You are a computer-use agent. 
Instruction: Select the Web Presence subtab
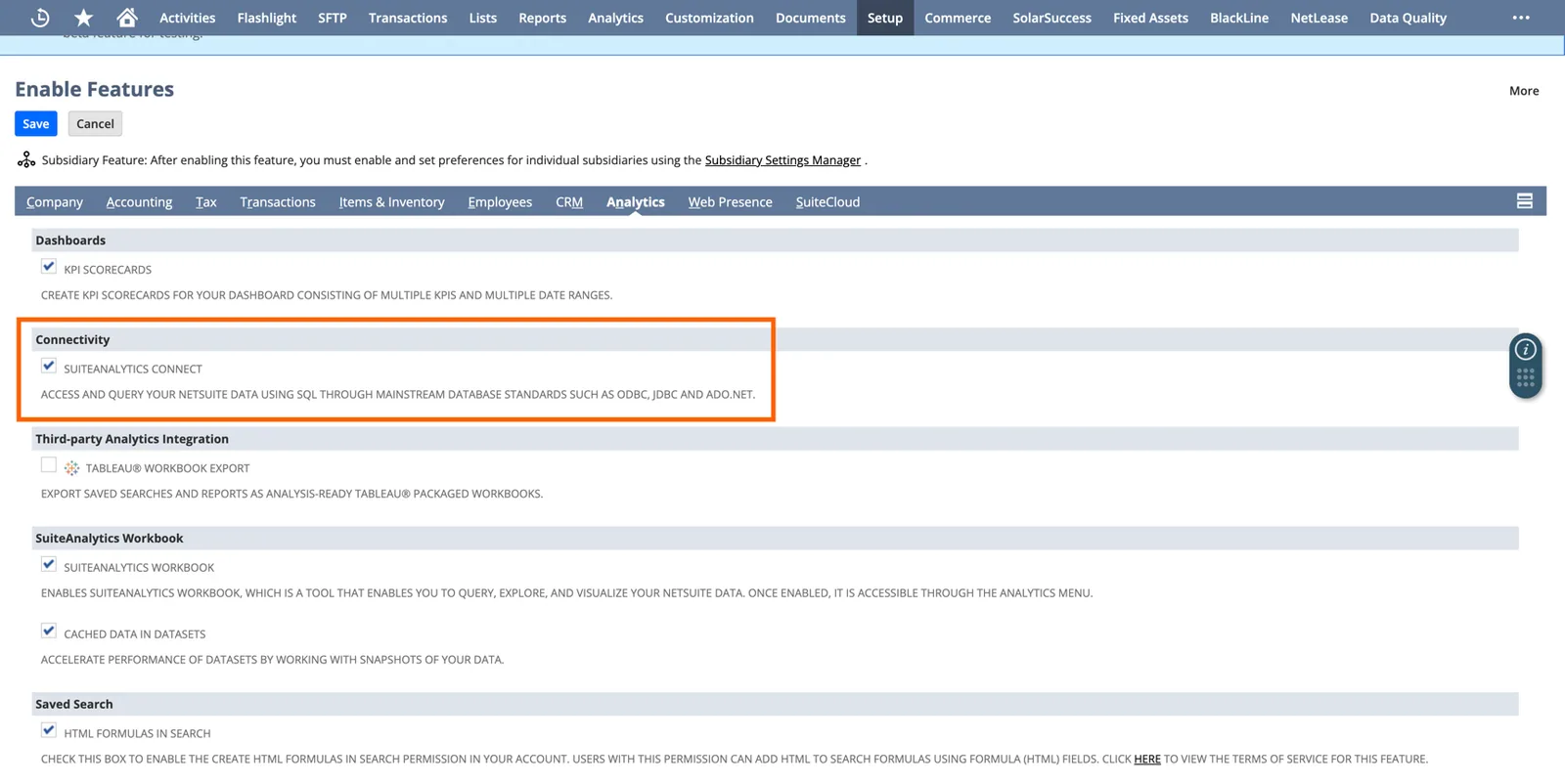coord(730,202)
